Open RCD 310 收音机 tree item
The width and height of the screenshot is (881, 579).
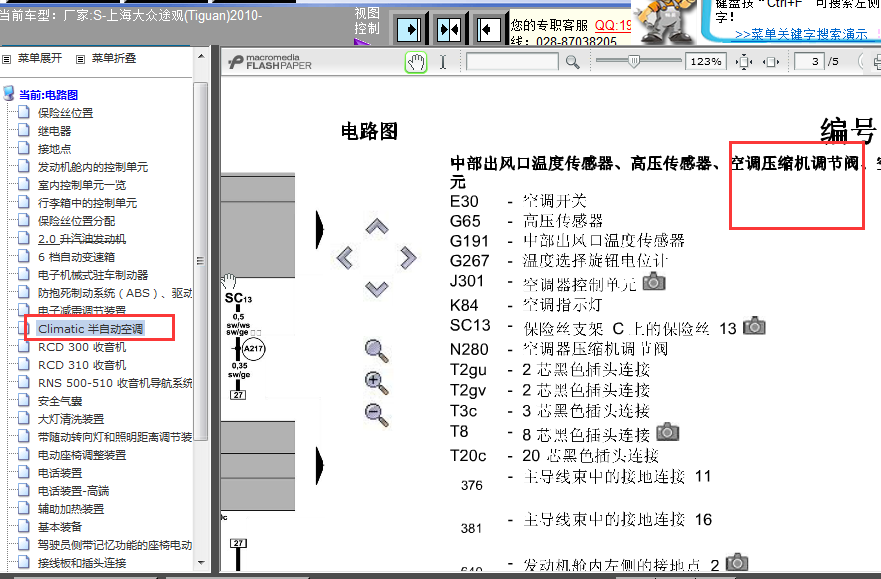coord(82,365)
